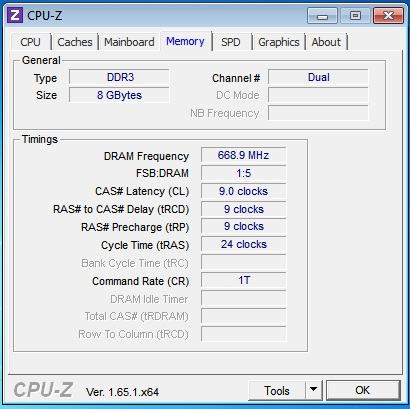
Task: Expand the Tools dropdown arrow
Action: coord(314,390)
